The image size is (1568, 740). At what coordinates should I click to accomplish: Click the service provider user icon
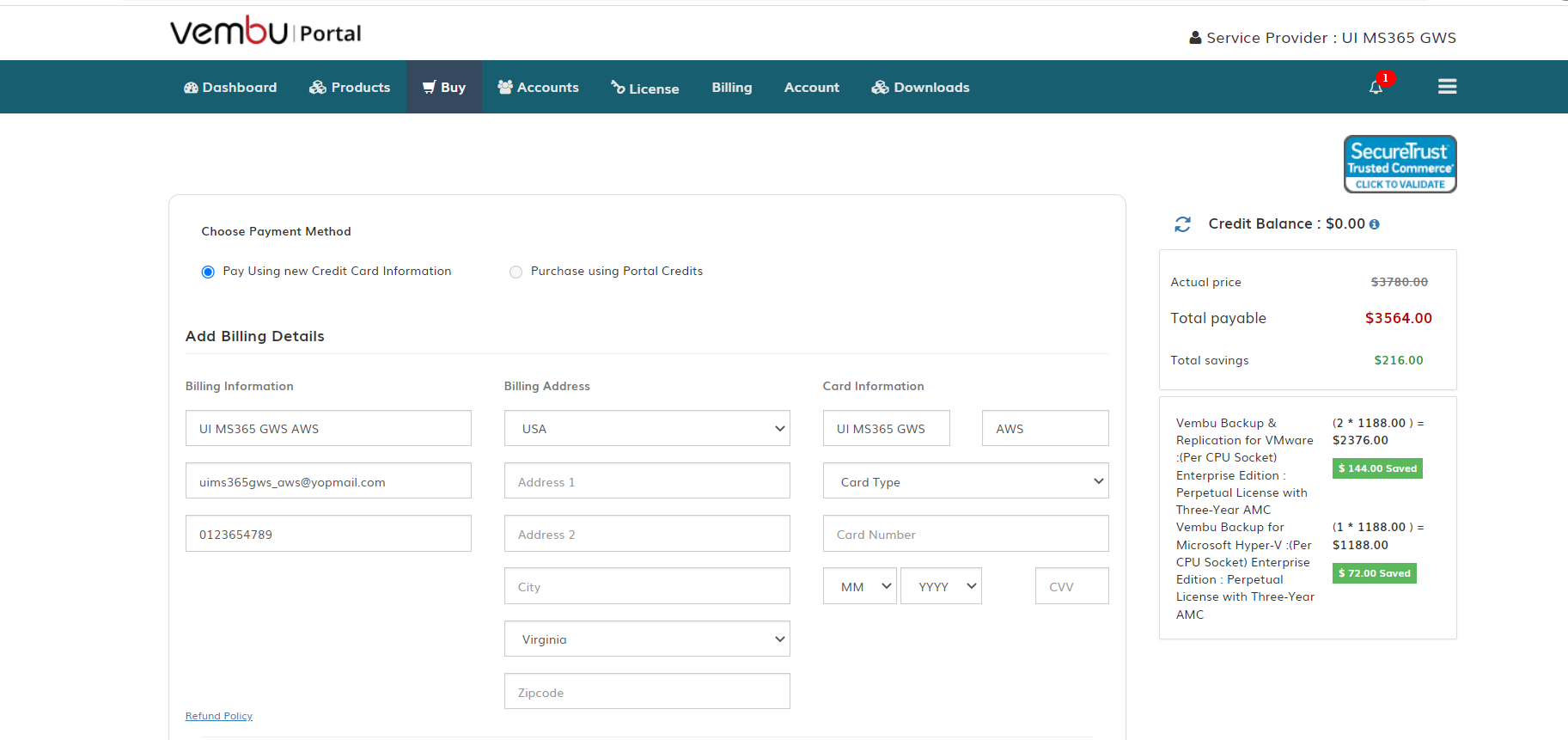click(1195, 38)
